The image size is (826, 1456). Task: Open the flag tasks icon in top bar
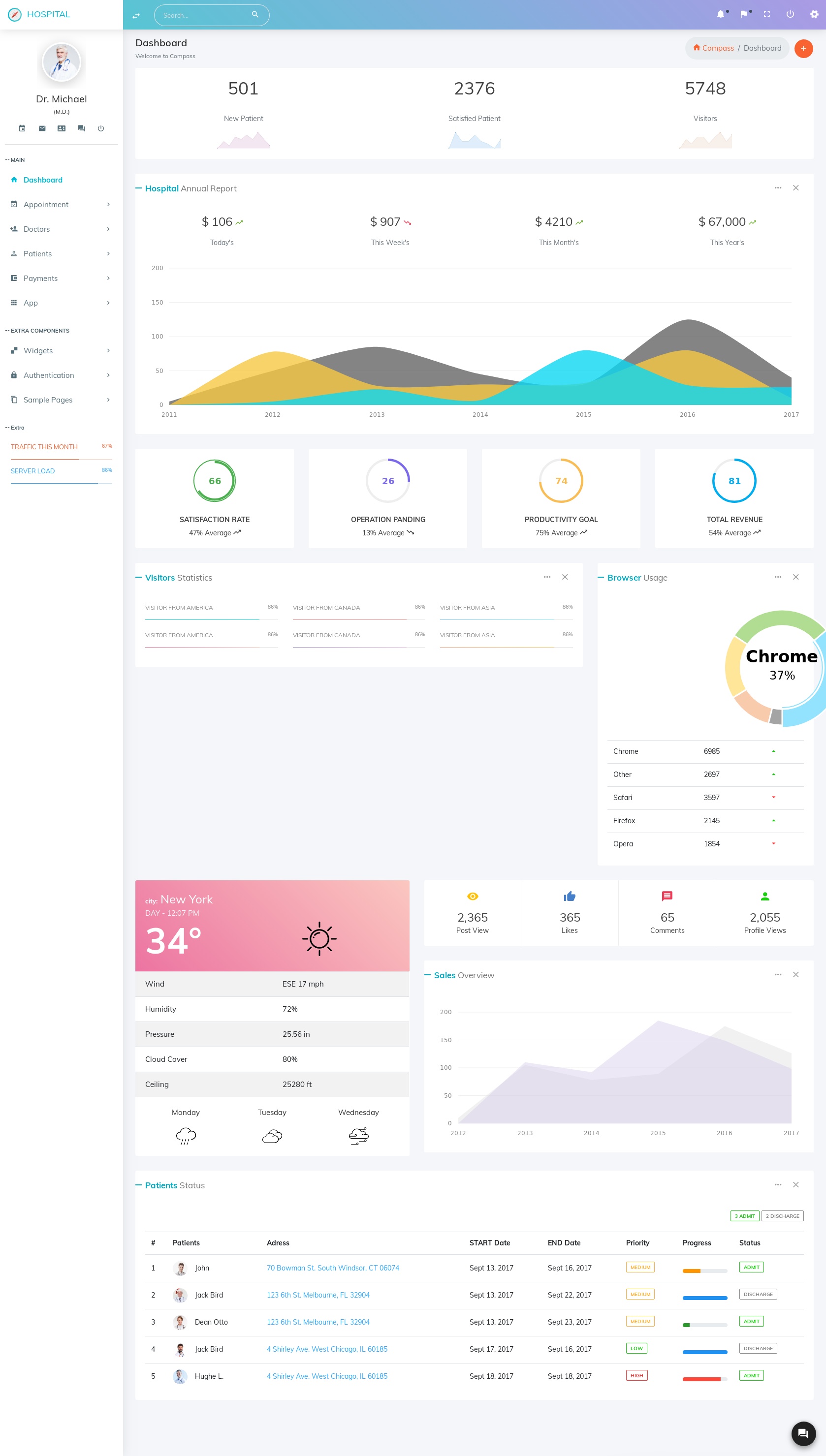pyautogui.click(x=744, y=14)
